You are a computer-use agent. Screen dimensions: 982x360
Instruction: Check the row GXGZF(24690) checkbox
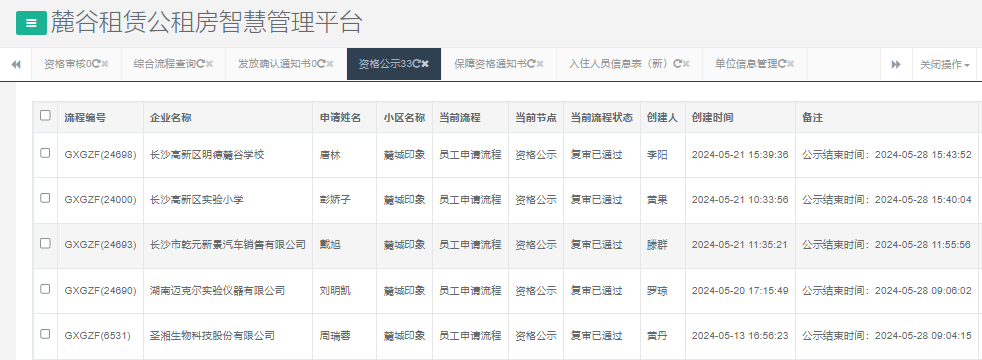45,289
